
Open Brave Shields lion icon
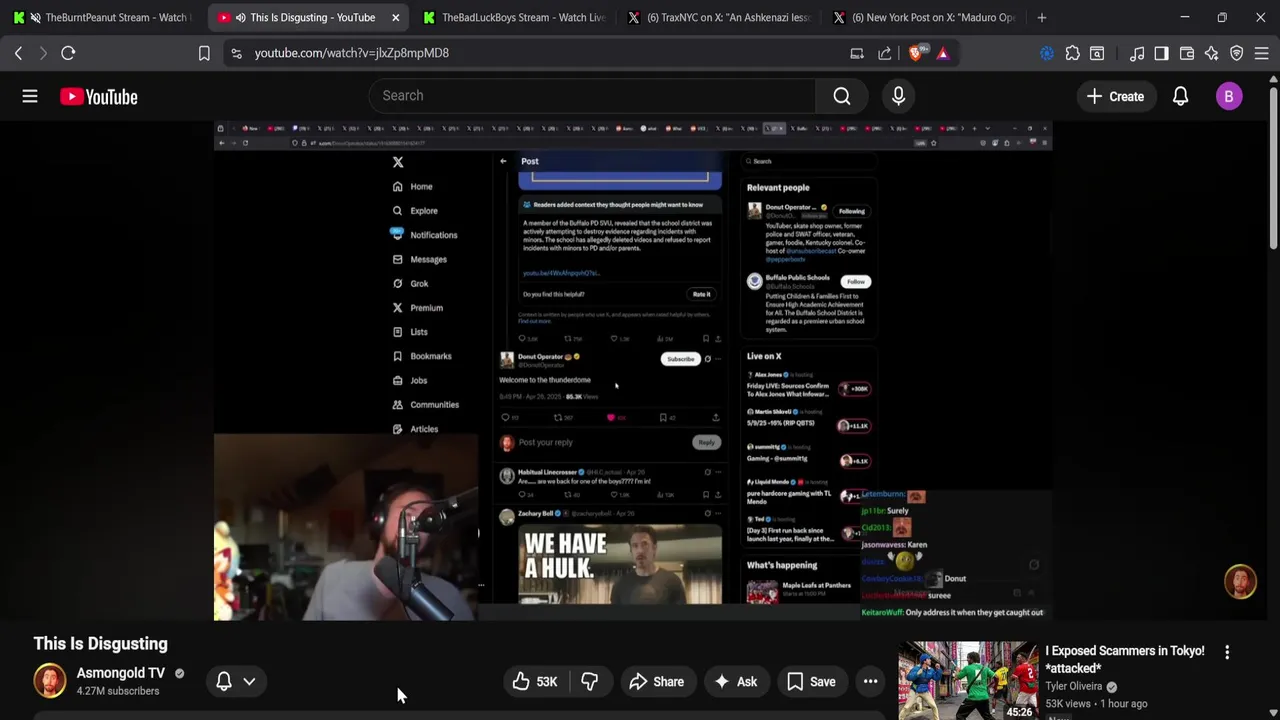coord(915,53)
